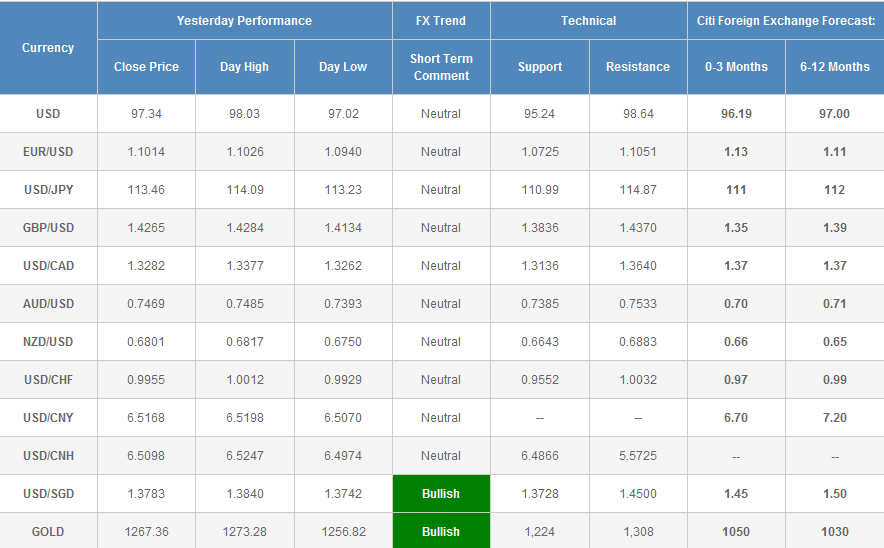Viewport: 884px width, 548px height.
Task: Click the FX Trend header
Action: pos(441,21)
